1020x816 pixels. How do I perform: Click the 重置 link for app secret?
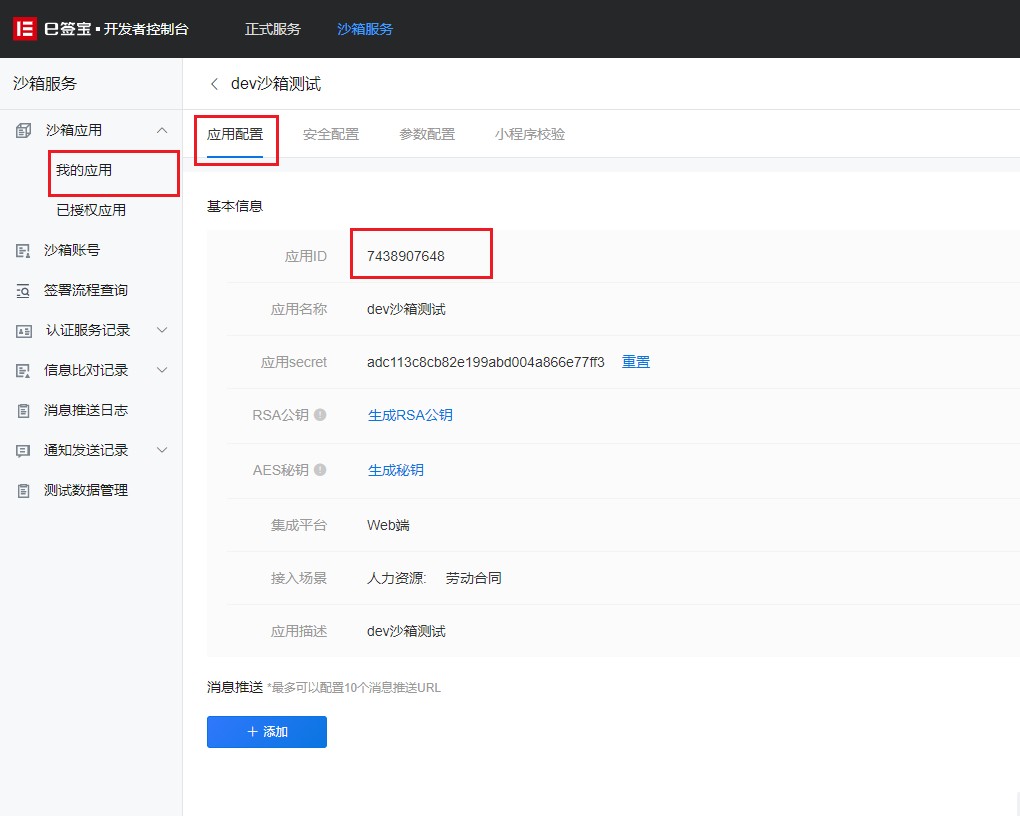[636, 362]
